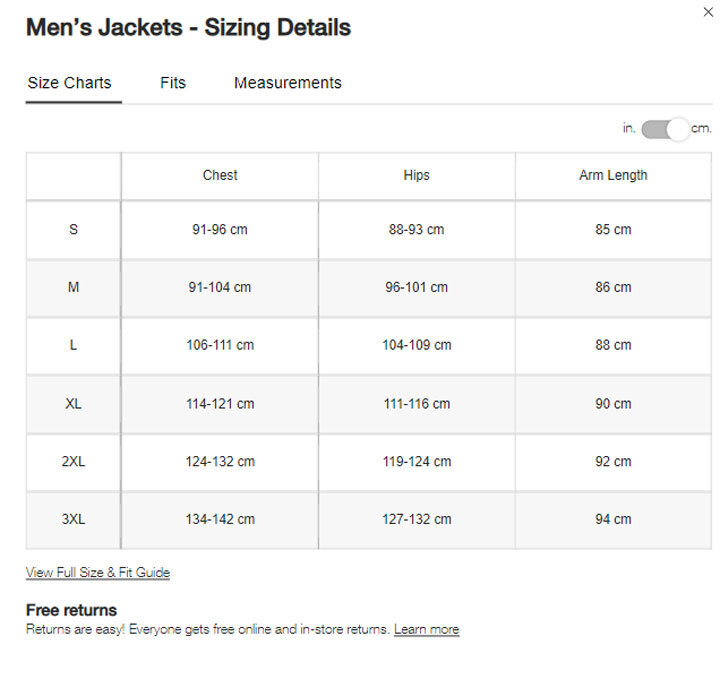Image resolution: width=720 pixels, height=679 pixels.
Task: Click the 'cm.' unit label
Action: coord(701,129)
